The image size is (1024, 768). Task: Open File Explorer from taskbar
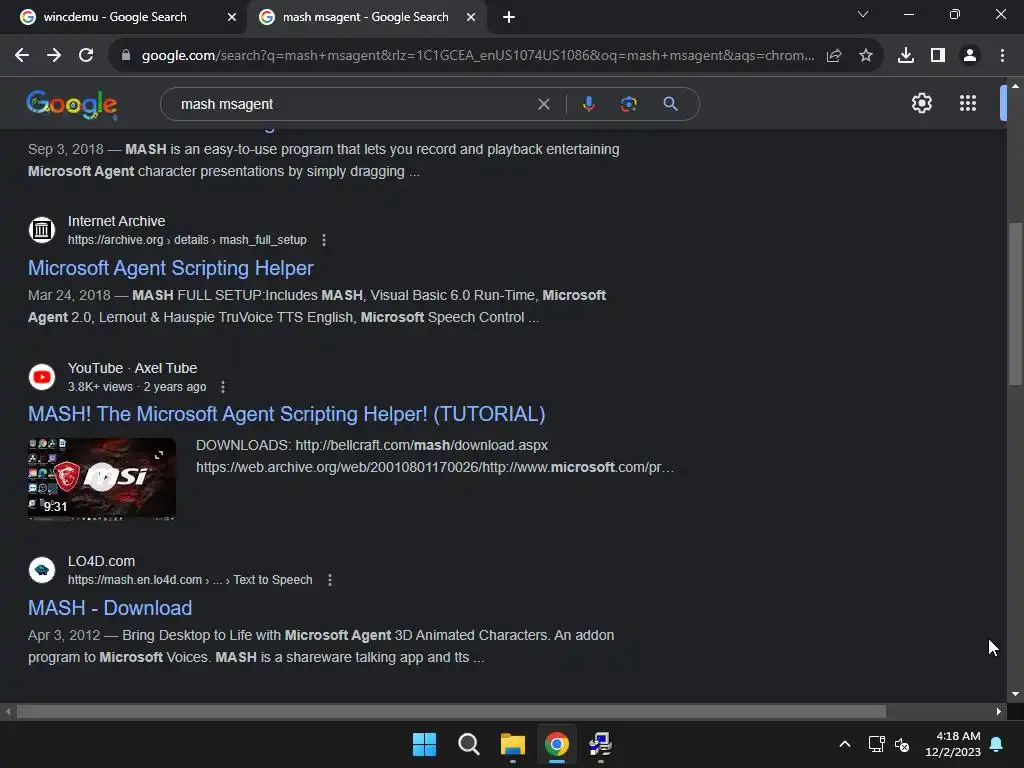pyautogui.click(x=513, y=744)
